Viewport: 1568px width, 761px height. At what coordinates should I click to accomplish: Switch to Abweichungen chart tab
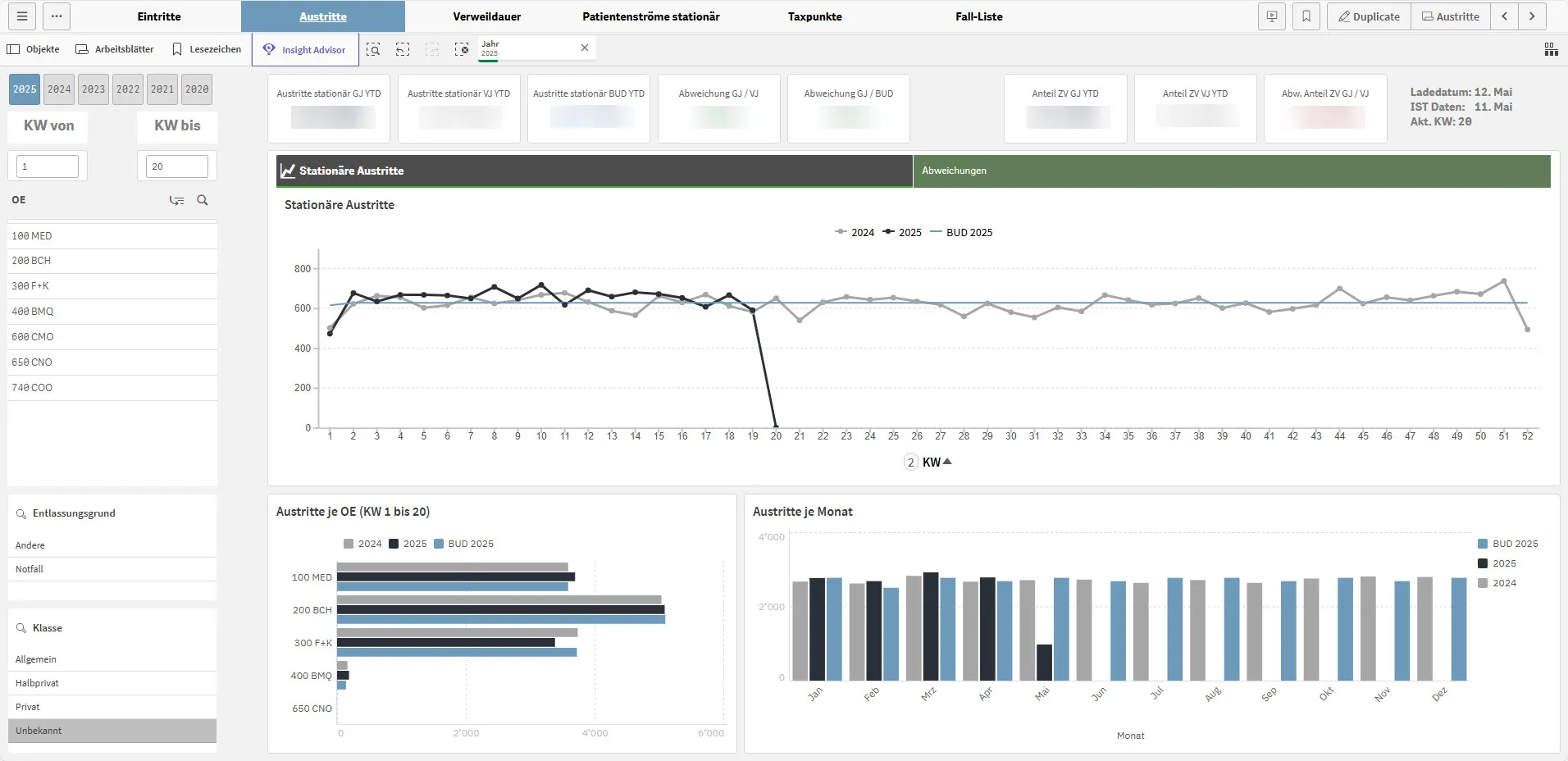point(1232,171)
